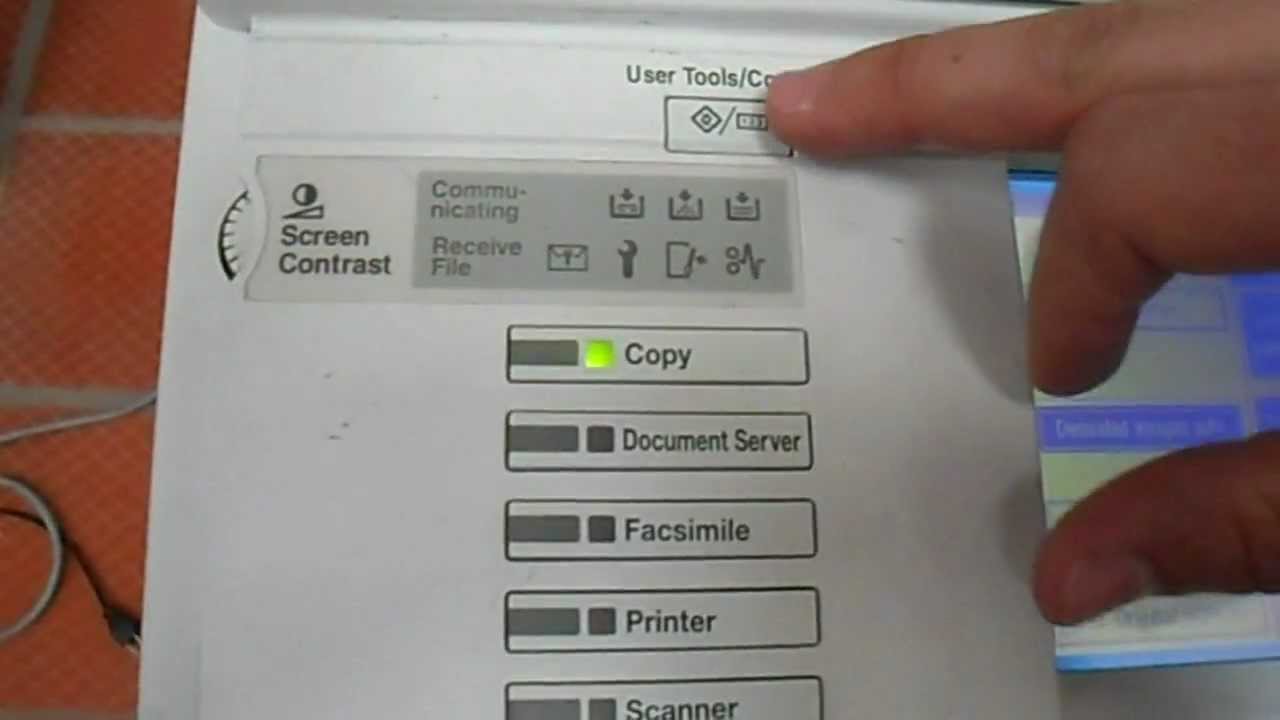
Task: Touch the paper misfeed wave icon
Action: point(745,260)
